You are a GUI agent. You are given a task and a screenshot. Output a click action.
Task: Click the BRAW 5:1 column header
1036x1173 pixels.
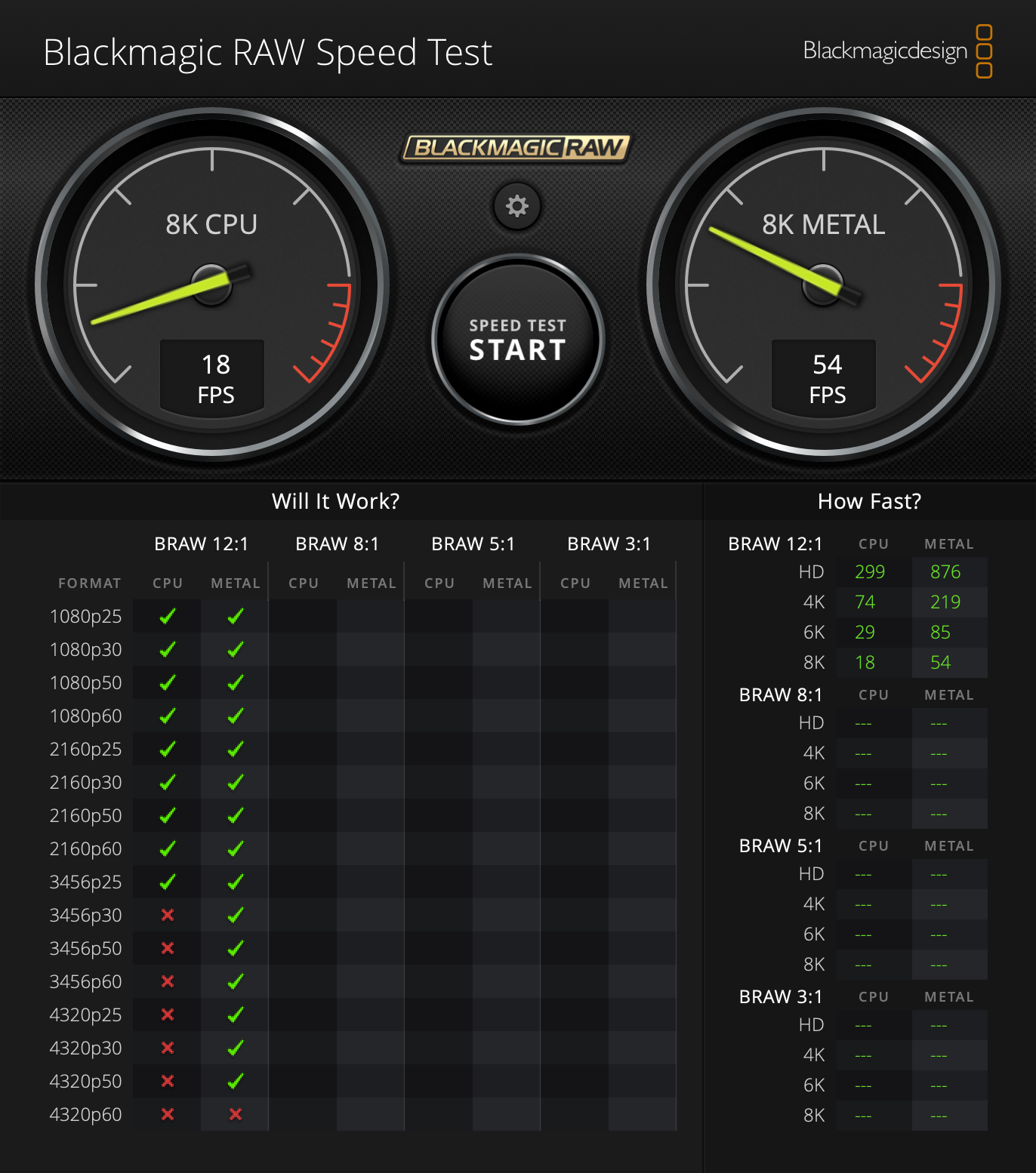point(473,544)
